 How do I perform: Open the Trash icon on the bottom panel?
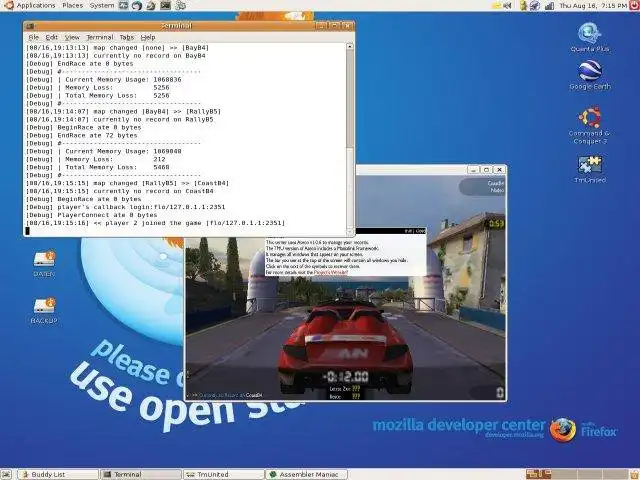coord(635,474)
